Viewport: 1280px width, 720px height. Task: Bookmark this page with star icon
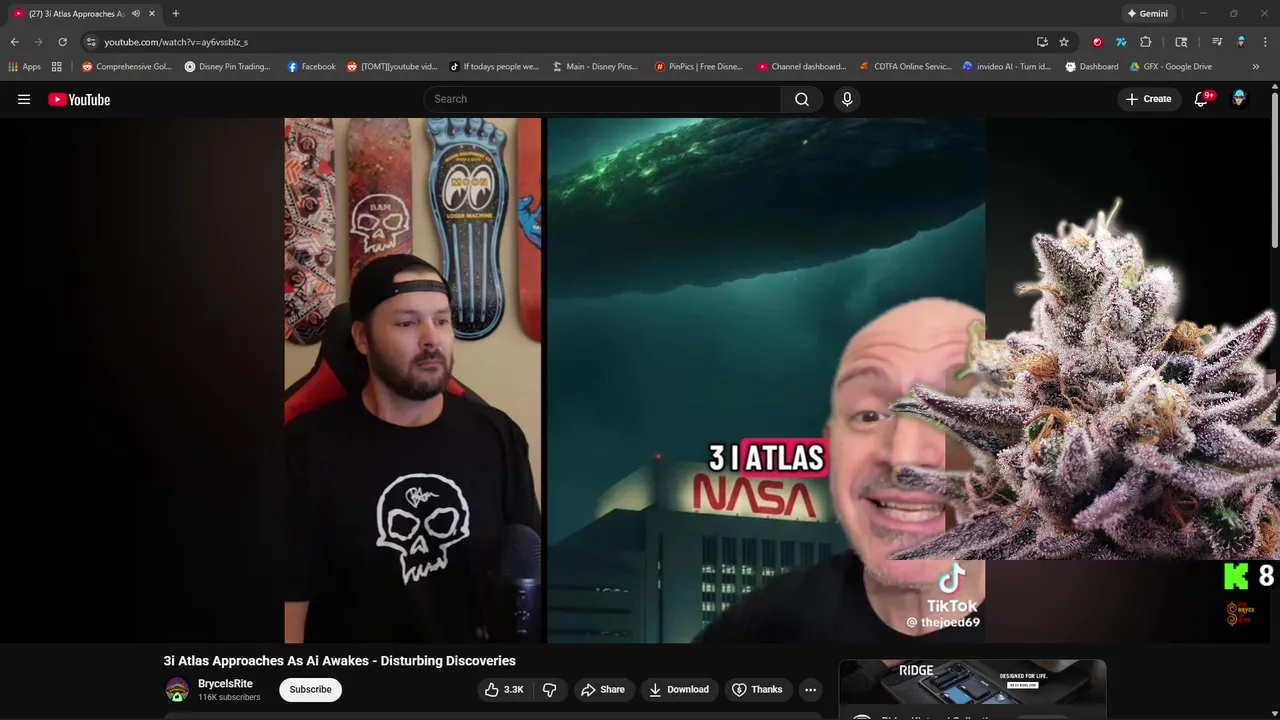point(1064,42)
